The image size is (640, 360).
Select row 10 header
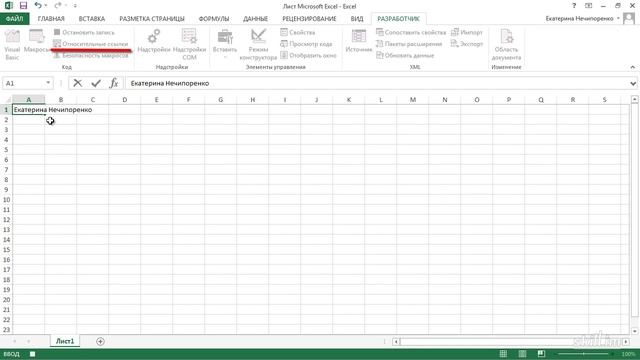tap(6, 200)
